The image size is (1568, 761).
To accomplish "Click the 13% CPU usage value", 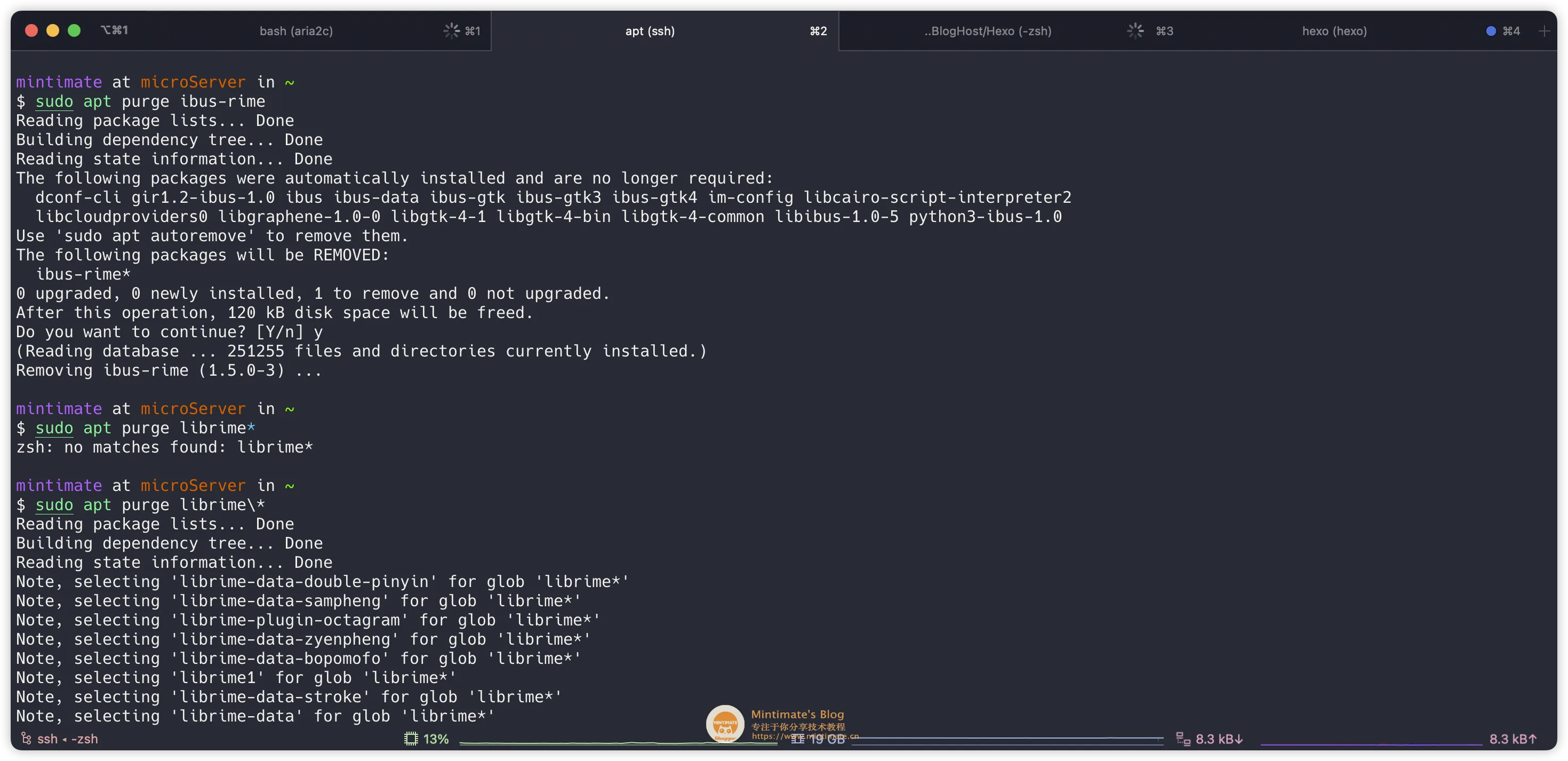I will [x=436, y=739].
